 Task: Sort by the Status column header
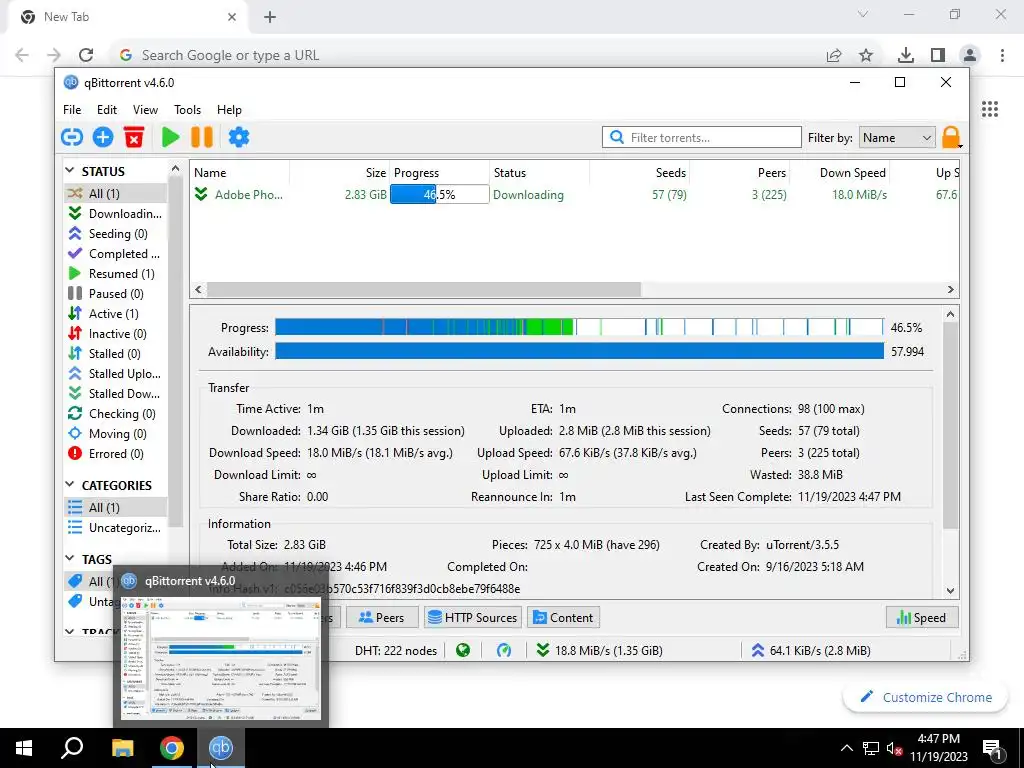(539, 173)
